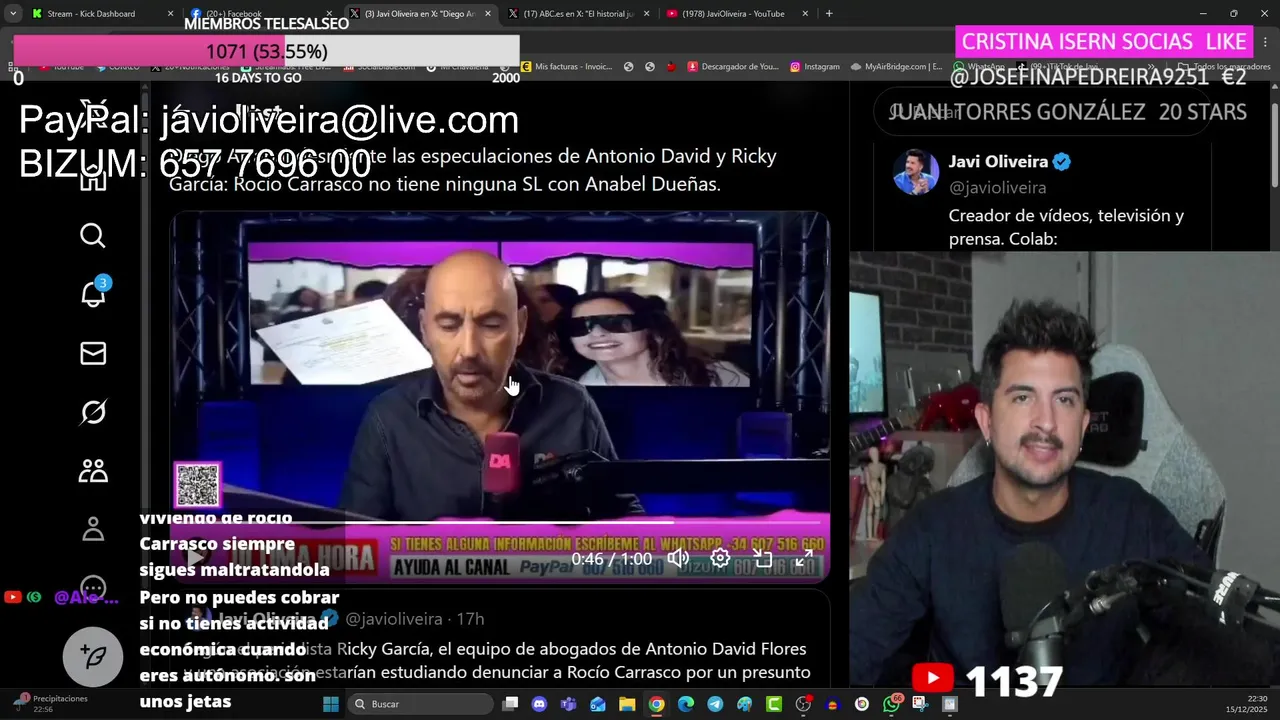Open Windows Start menu

coord(331,704)
